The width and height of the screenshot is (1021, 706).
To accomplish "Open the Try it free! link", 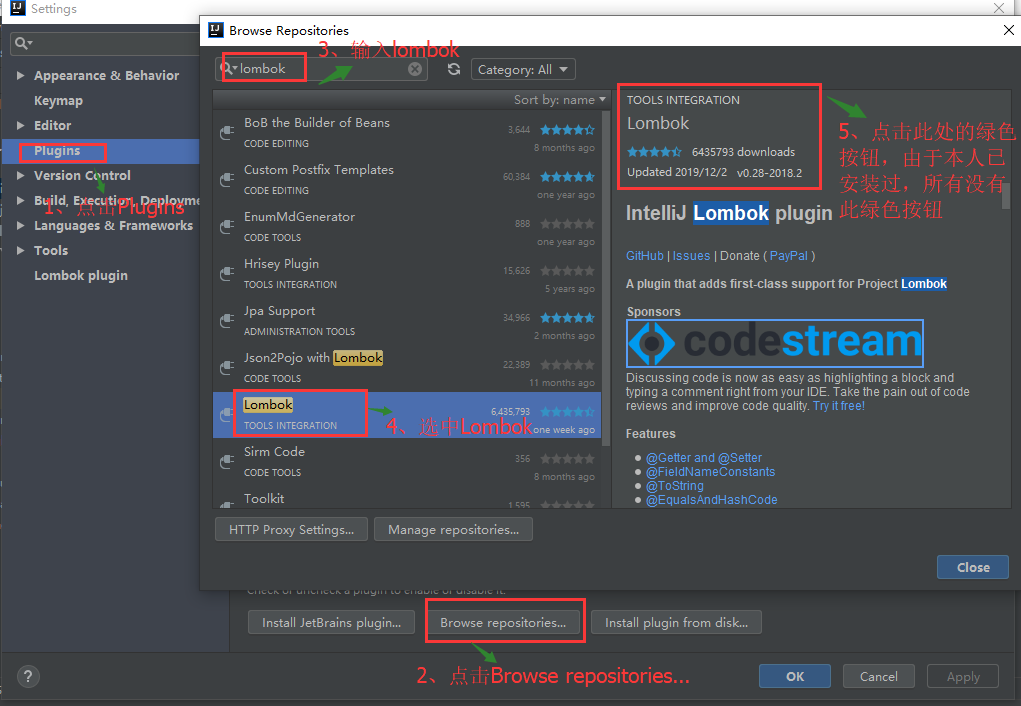I will pyautogui.click(x=839, y=406).
